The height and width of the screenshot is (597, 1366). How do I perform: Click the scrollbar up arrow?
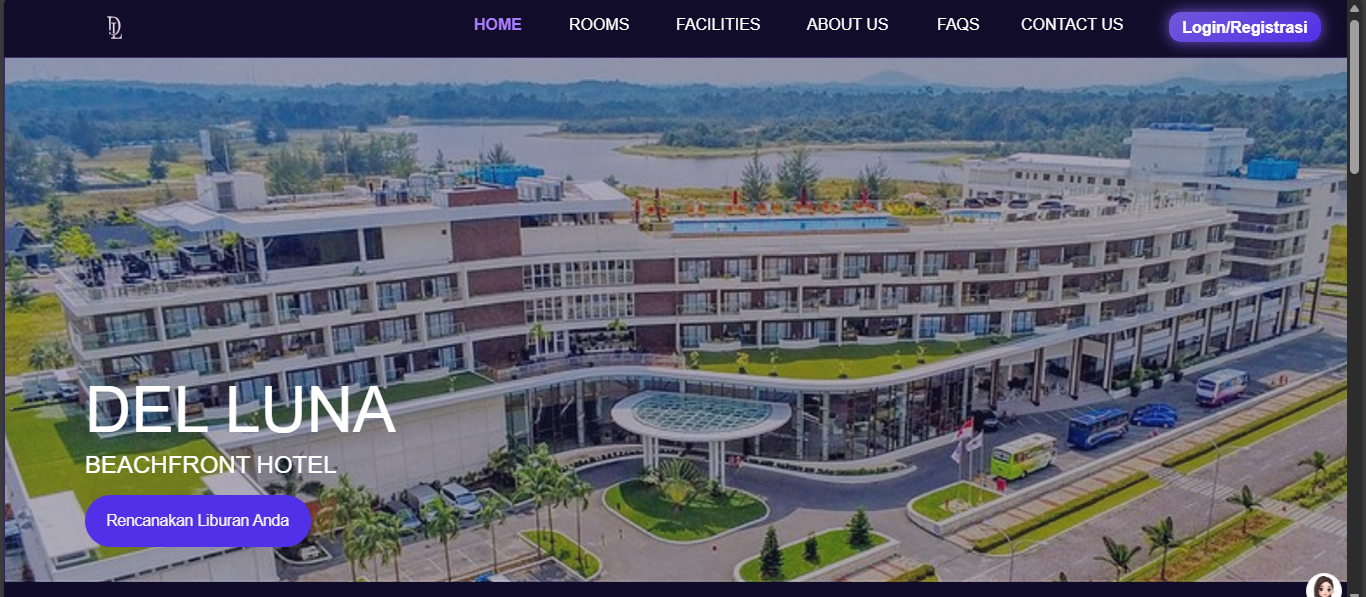click(x=1356, y=8)
